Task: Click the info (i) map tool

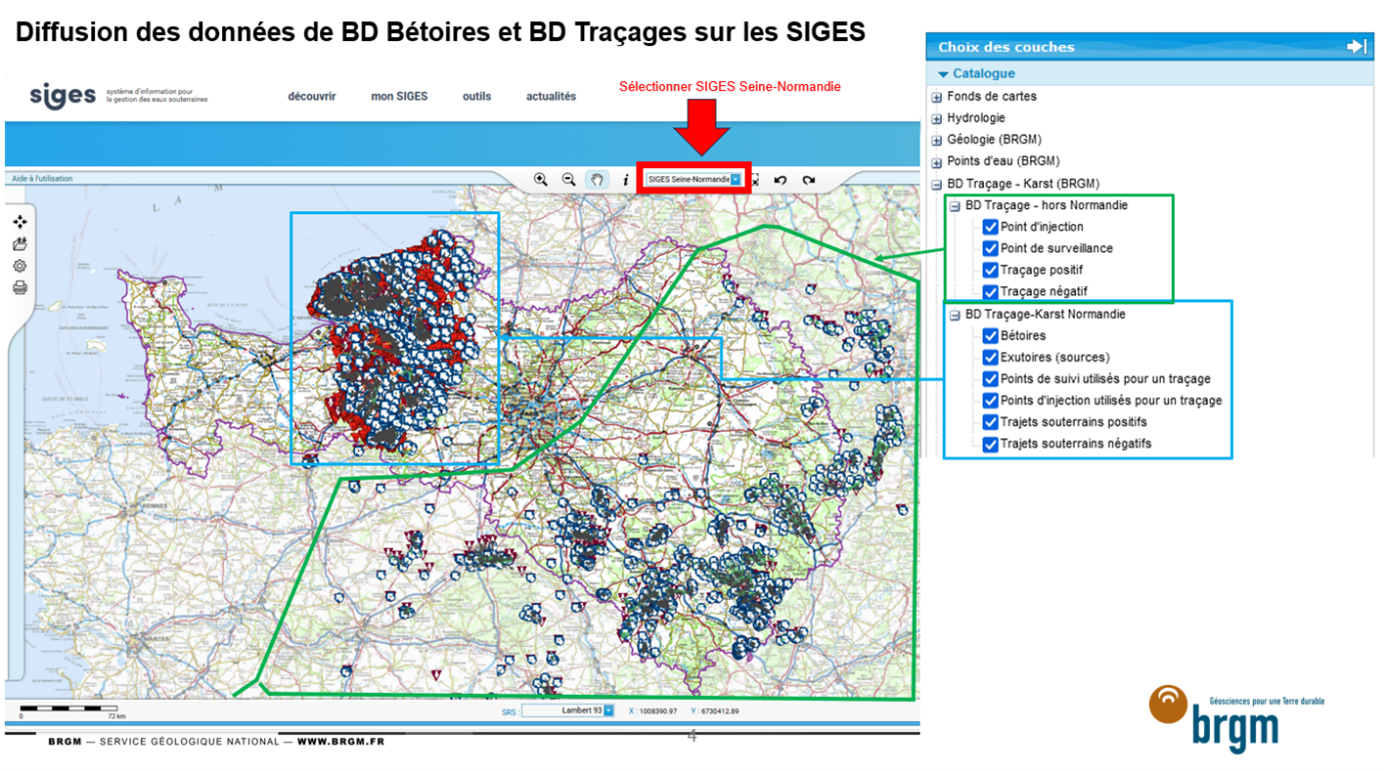Action: (x=626, y=180)
